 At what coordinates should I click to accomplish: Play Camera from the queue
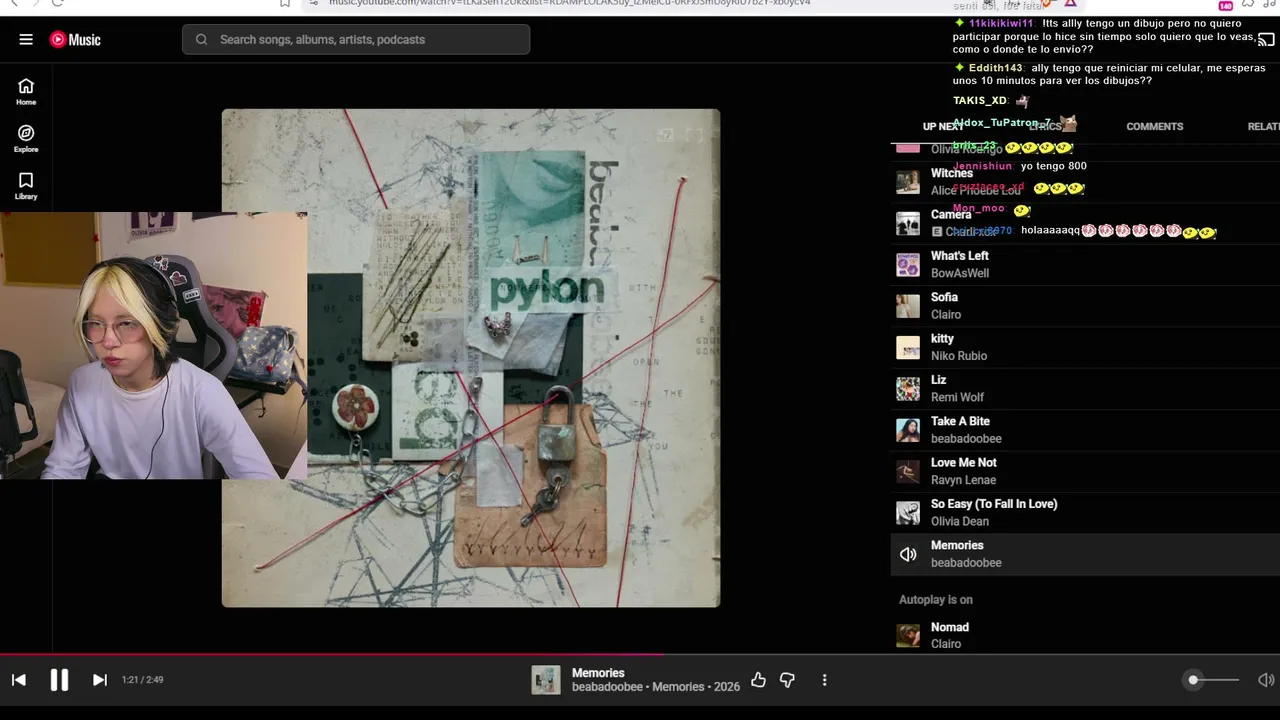pyautogui.click(x=1085, y=223)
